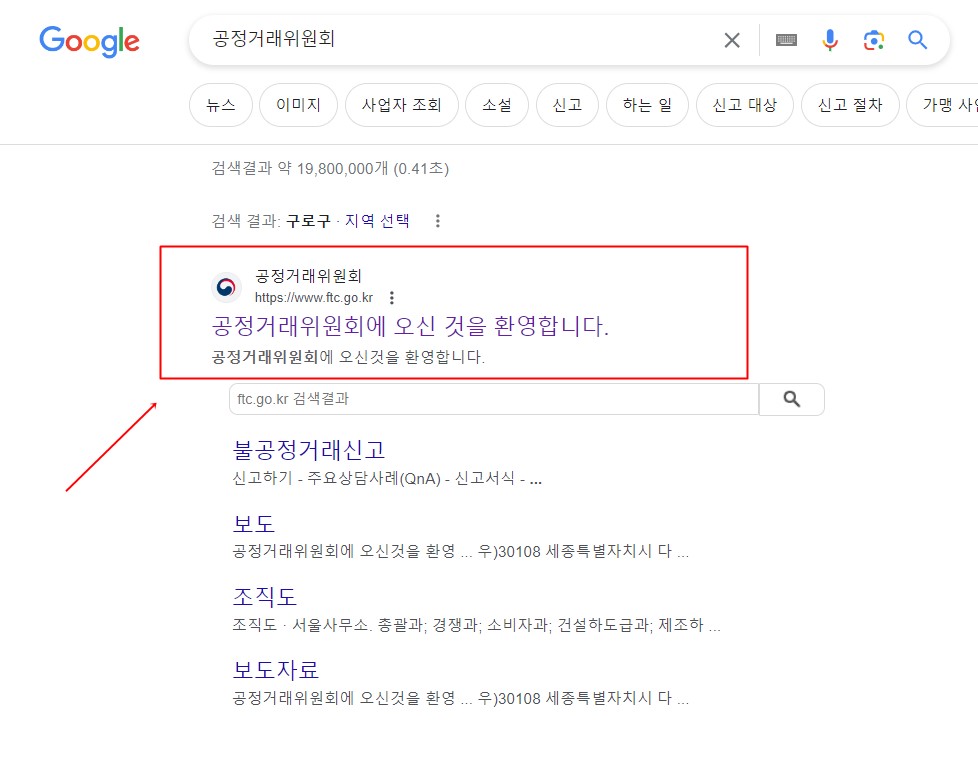Click the main Google search input field

click(462, 39)
